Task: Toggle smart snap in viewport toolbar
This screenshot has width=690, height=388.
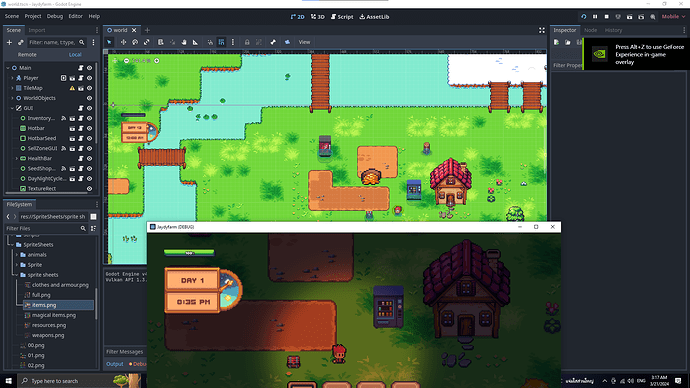Action: pos(210,42)
